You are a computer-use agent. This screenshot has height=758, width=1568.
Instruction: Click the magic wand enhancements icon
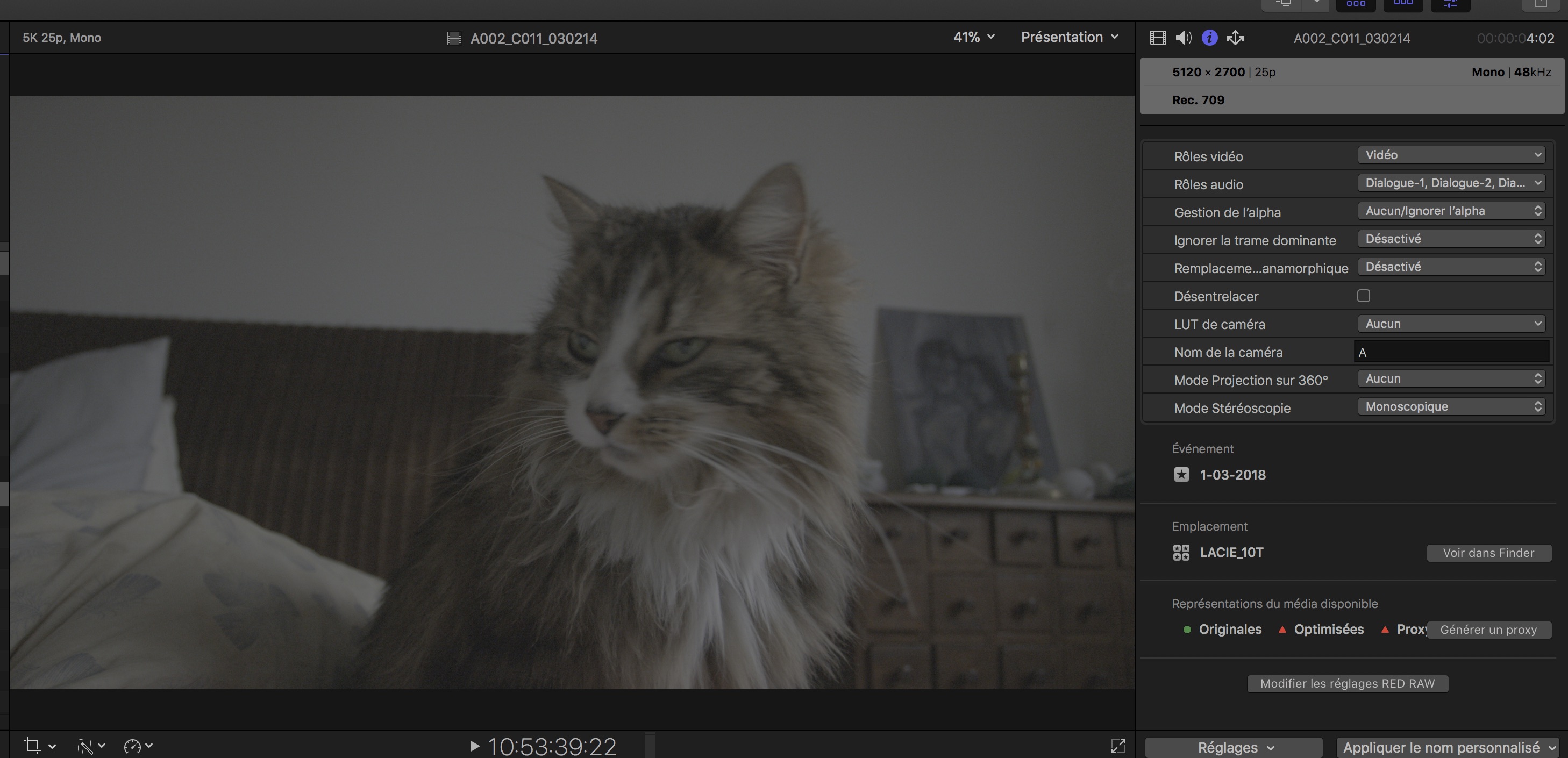coord(84,746)
